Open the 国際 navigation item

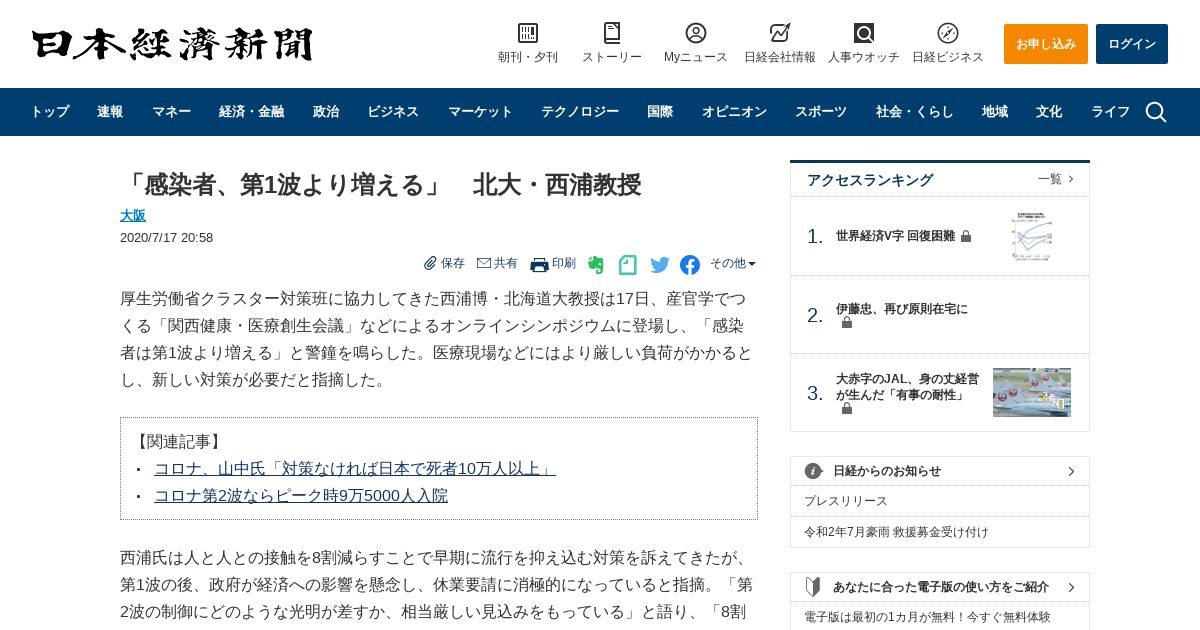pyautogui.click(x=660, y=112)
